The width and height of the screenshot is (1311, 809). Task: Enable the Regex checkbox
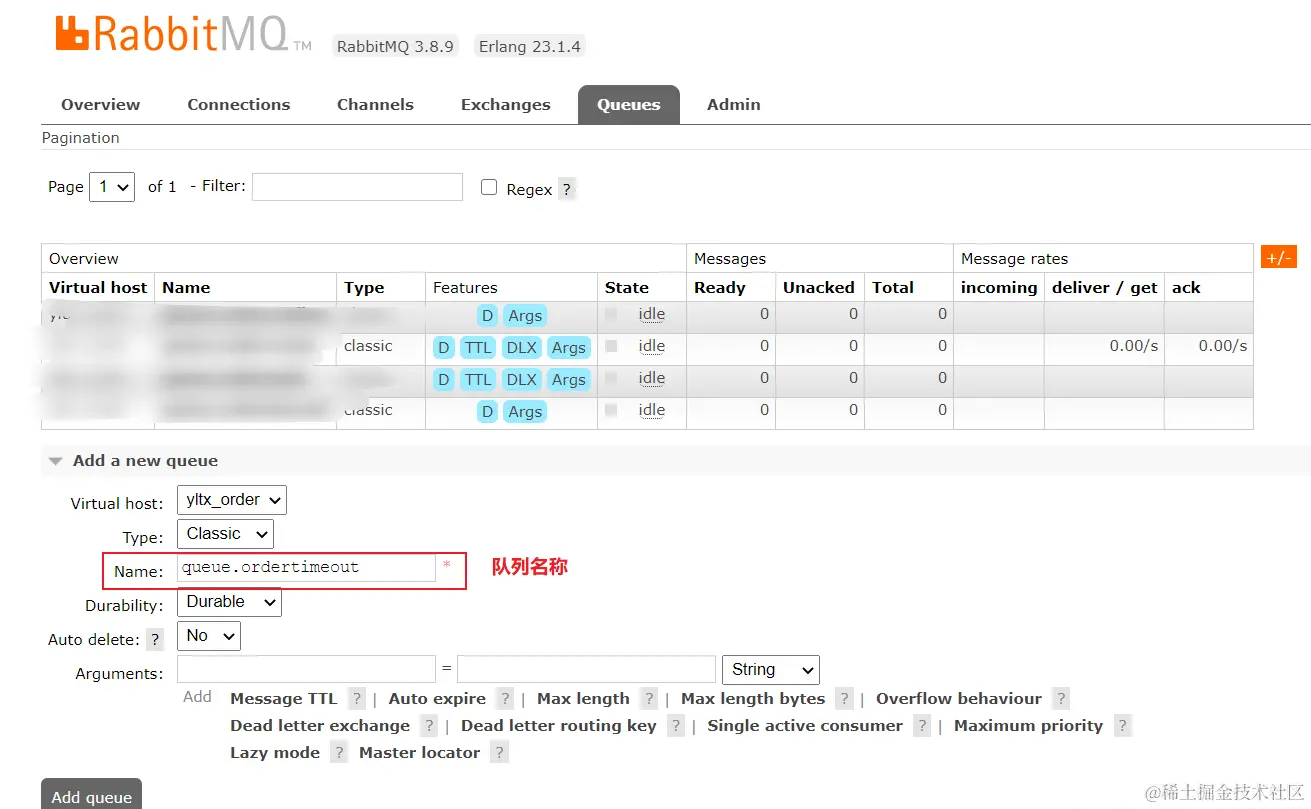coord(489,187)
